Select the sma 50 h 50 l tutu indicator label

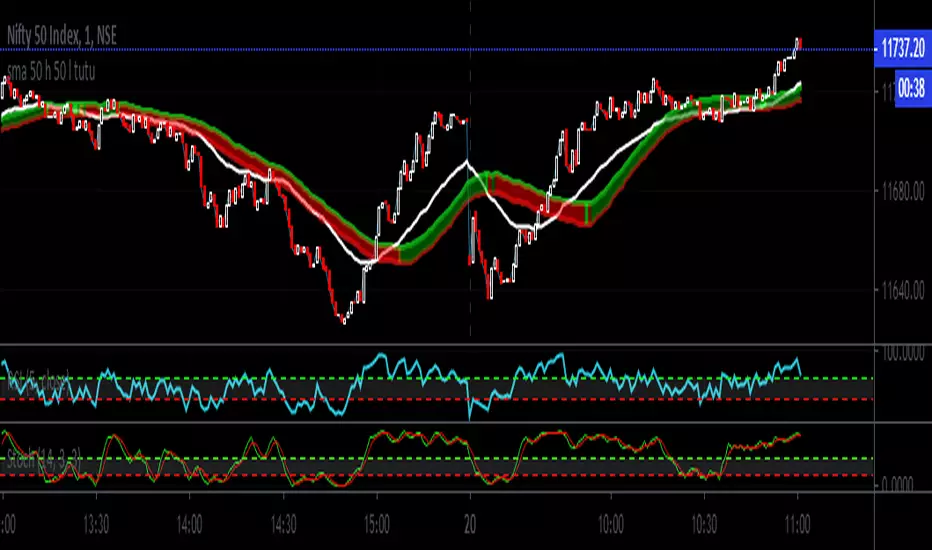coord(51,72)
